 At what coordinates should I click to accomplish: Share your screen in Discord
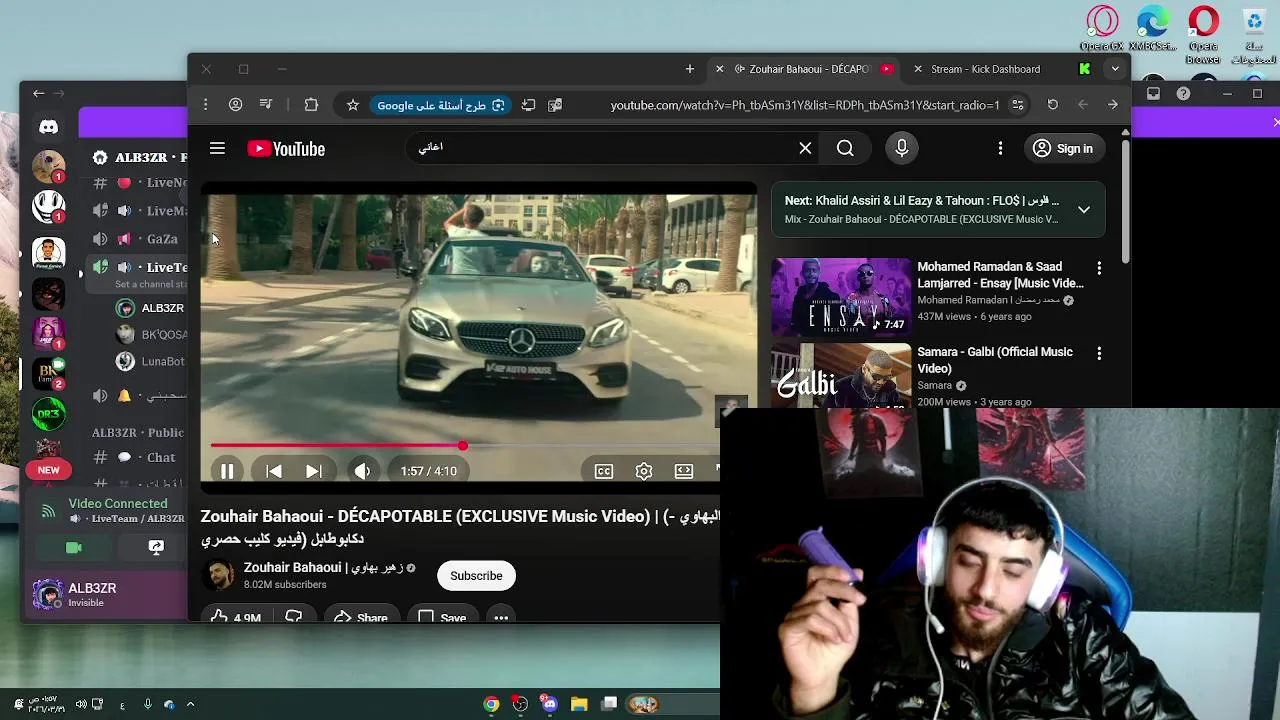[x=156, y=547]
